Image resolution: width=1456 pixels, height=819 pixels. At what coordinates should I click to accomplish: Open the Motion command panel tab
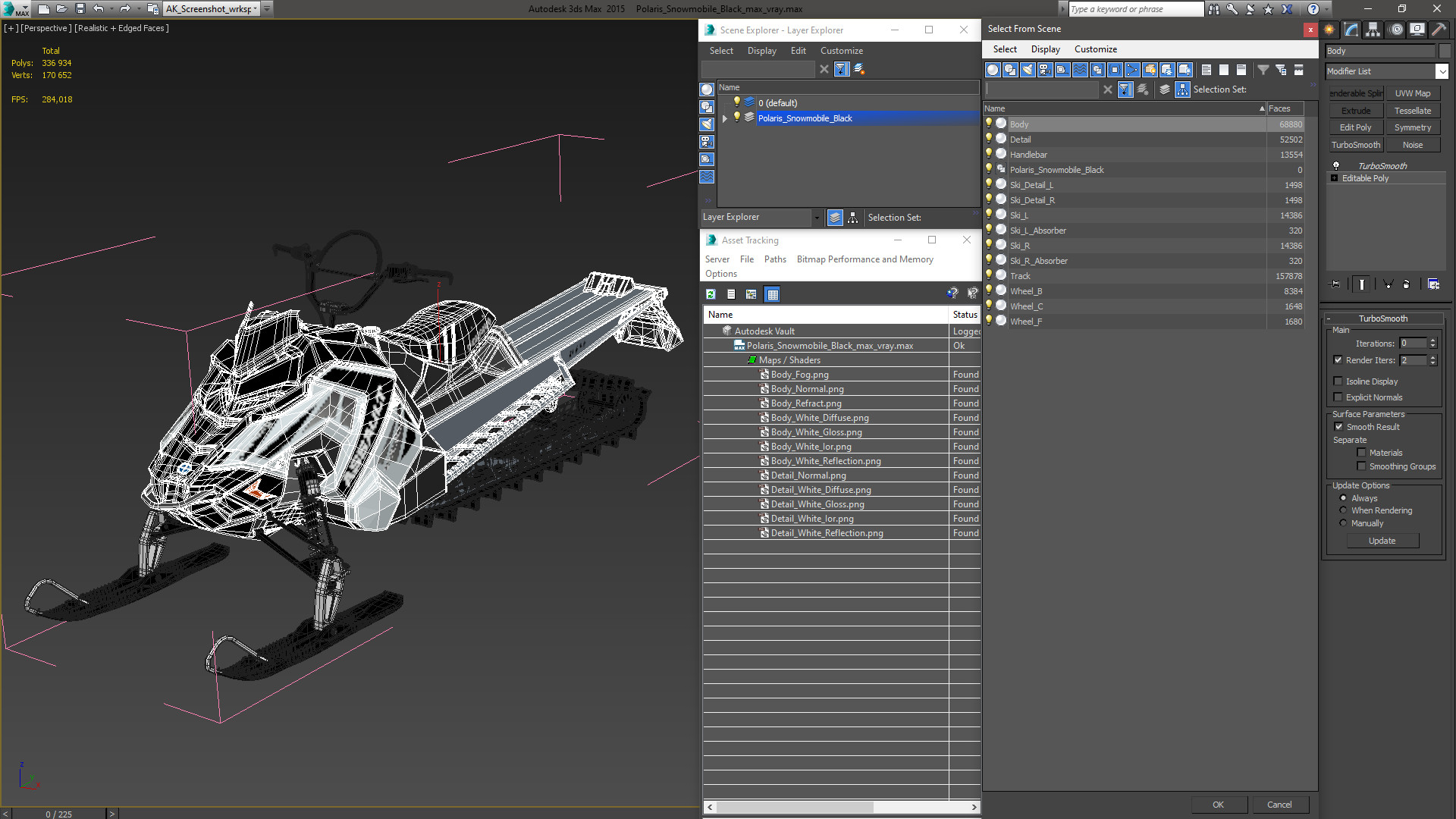[1396, 30]
